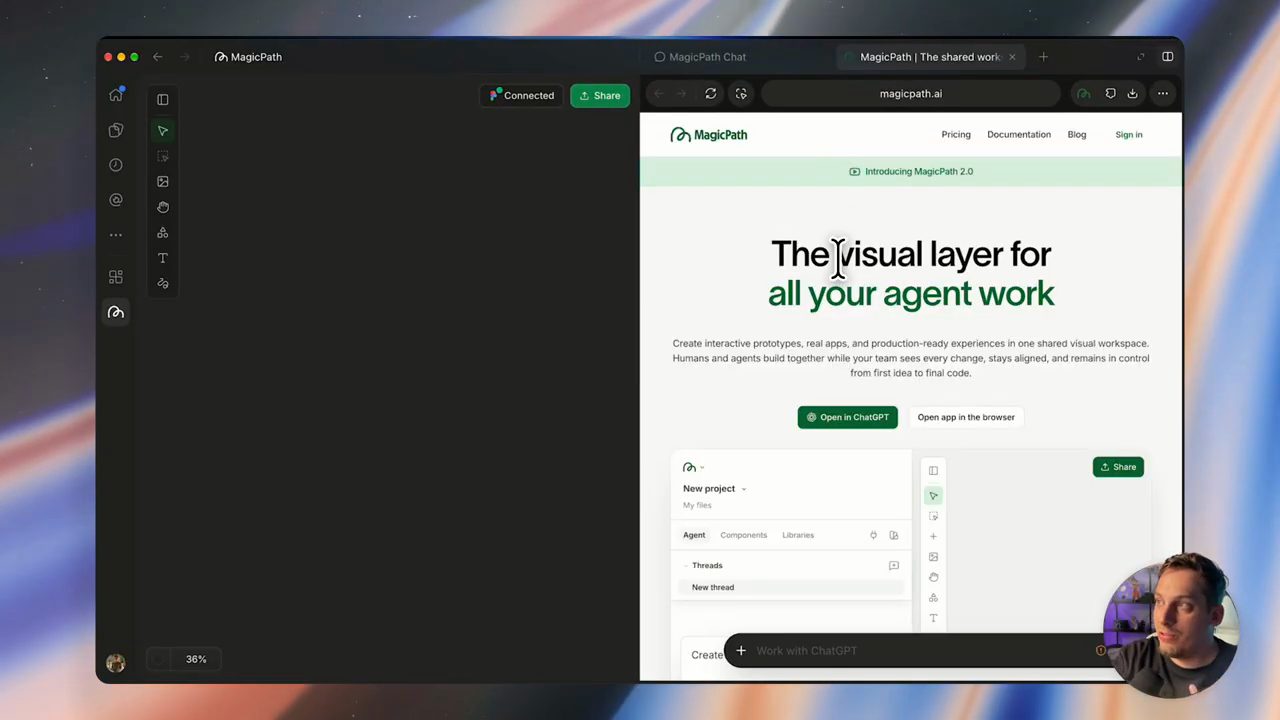Viewport: 1280px width, 720px height.
Task: Click the Connected status button
Action: pyautogui.click(x=522, y=96)
